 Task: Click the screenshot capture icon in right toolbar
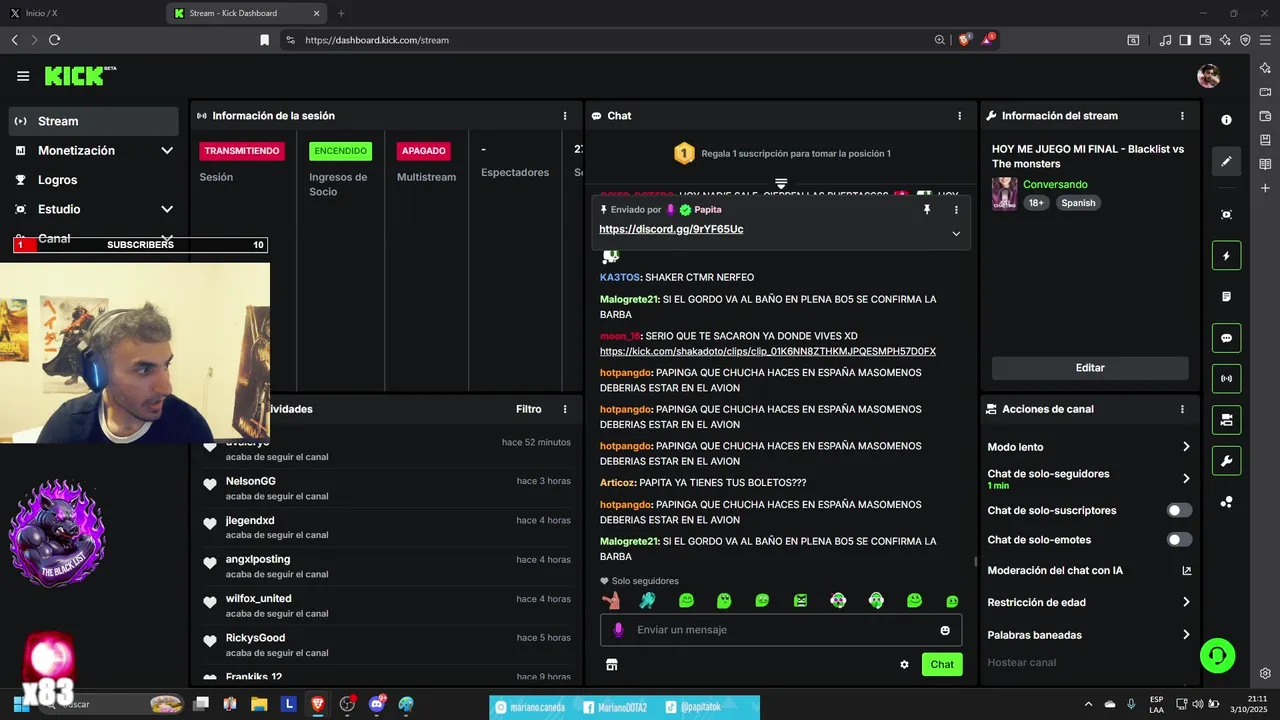point(1227,214)
